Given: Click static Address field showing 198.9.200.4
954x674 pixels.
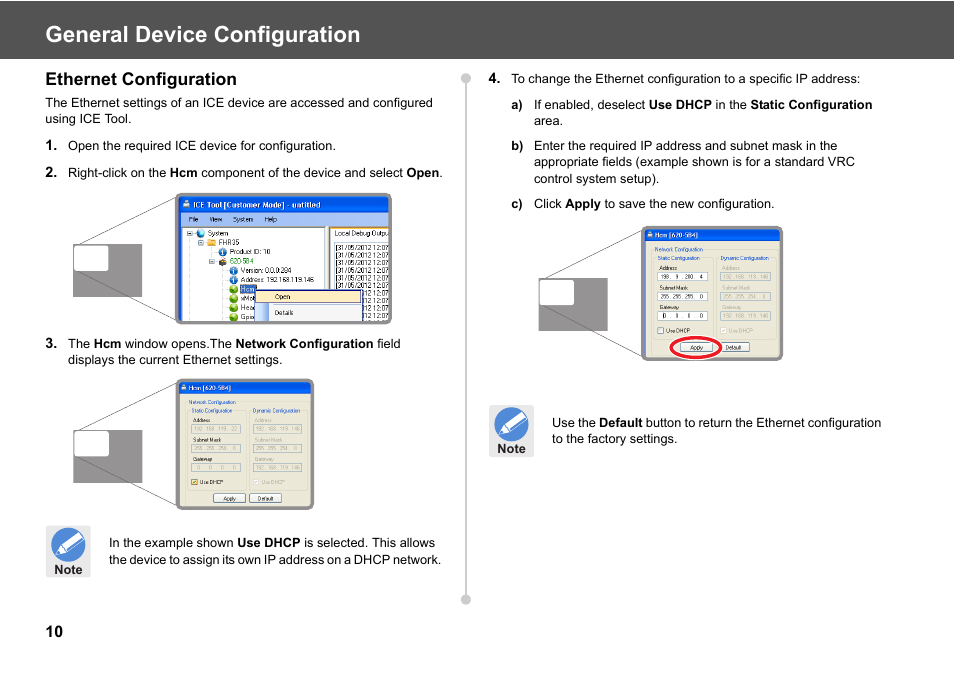Looking at the screenshot, I should (683, 276).
